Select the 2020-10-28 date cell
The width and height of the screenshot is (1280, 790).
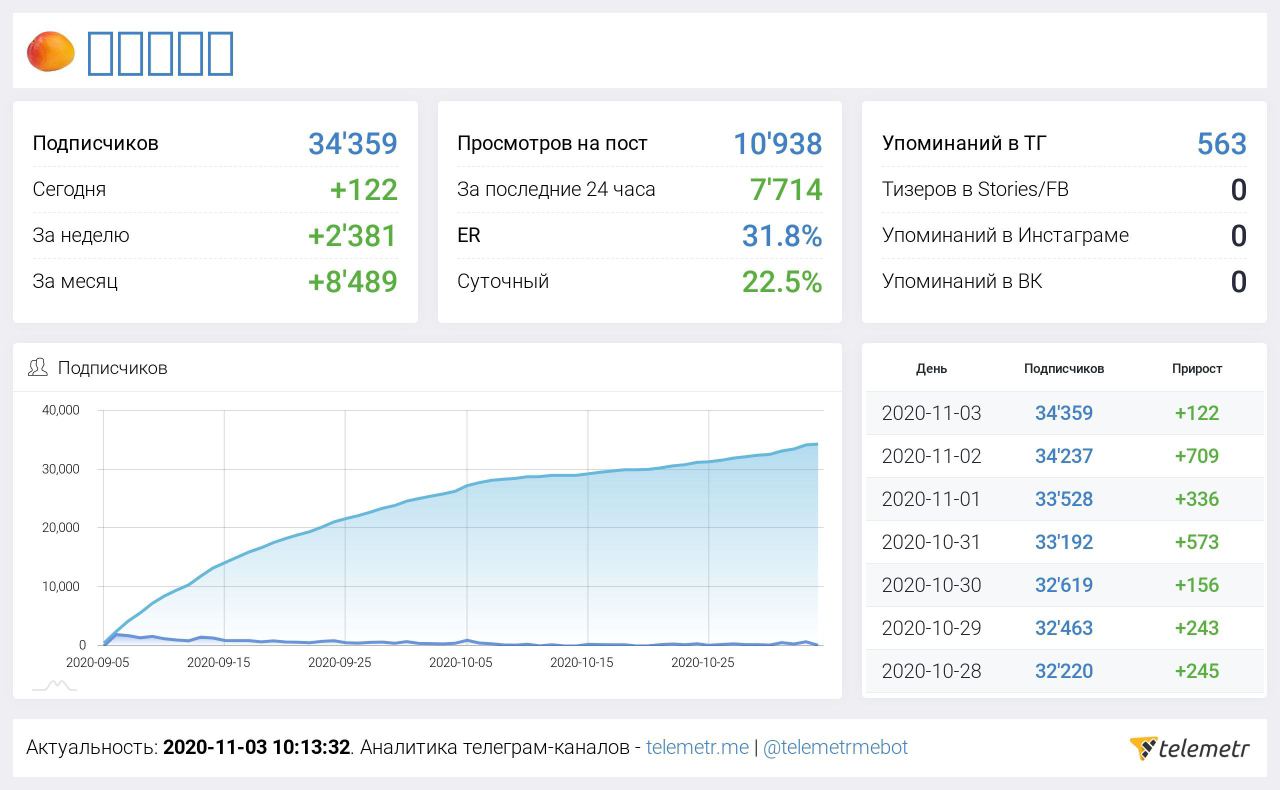coord(931,670)
